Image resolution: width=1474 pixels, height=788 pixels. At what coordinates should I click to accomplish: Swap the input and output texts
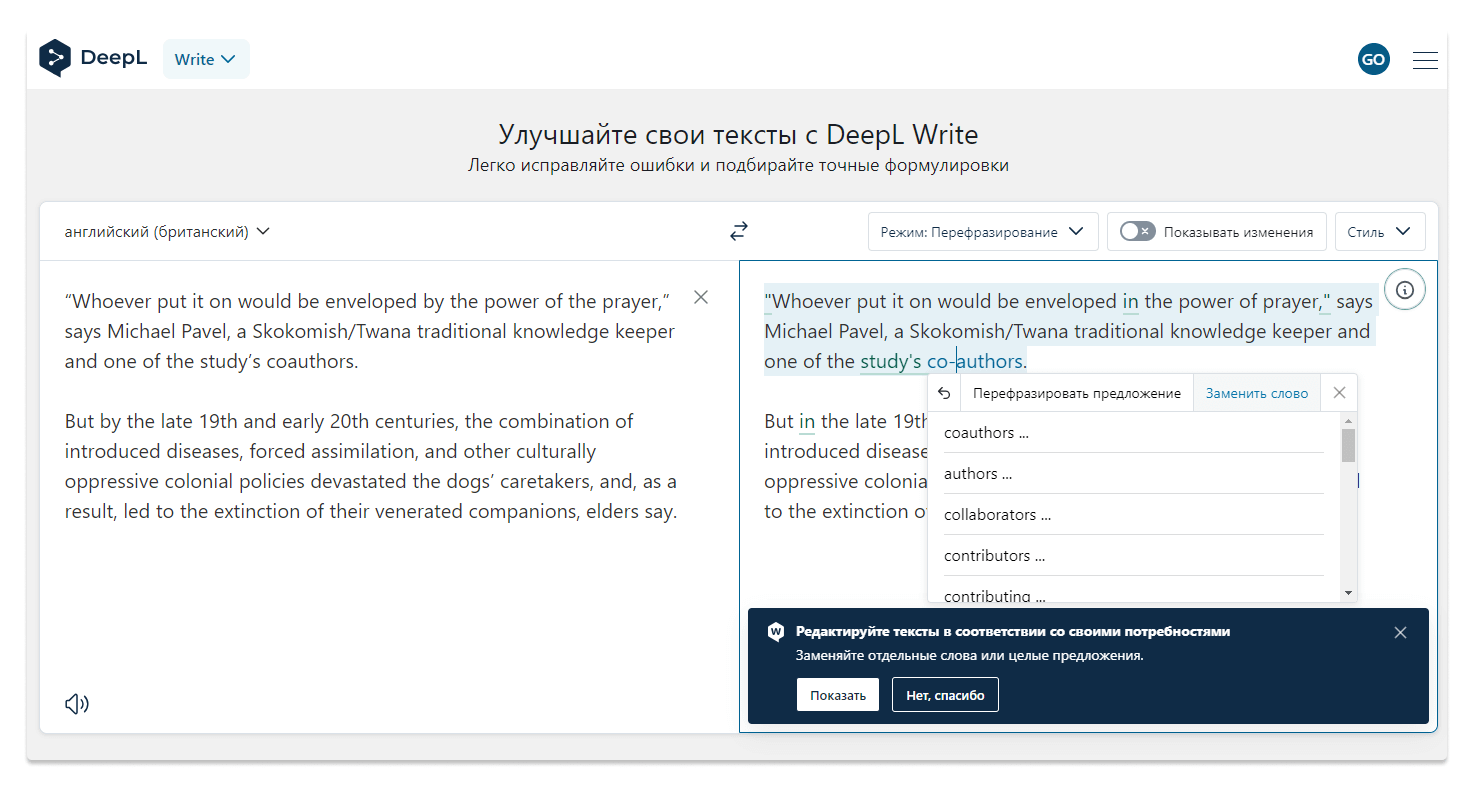[738, 231]
